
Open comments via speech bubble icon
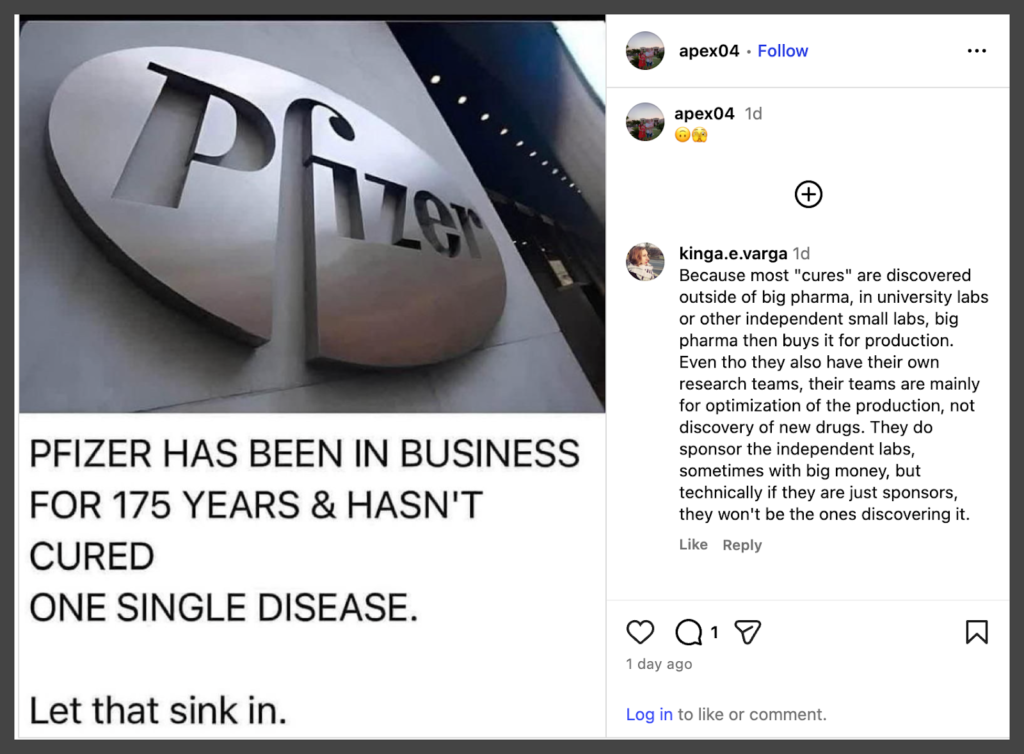point(689,632)
